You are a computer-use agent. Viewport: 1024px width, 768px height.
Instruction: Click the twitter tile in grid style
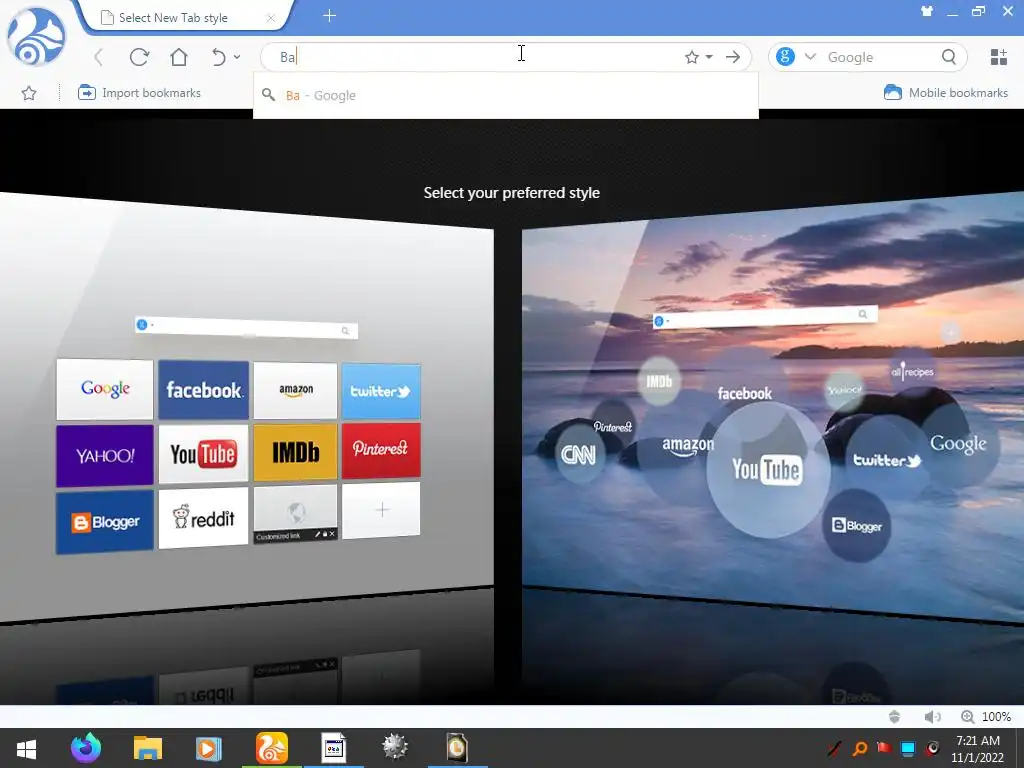point(381,391)
